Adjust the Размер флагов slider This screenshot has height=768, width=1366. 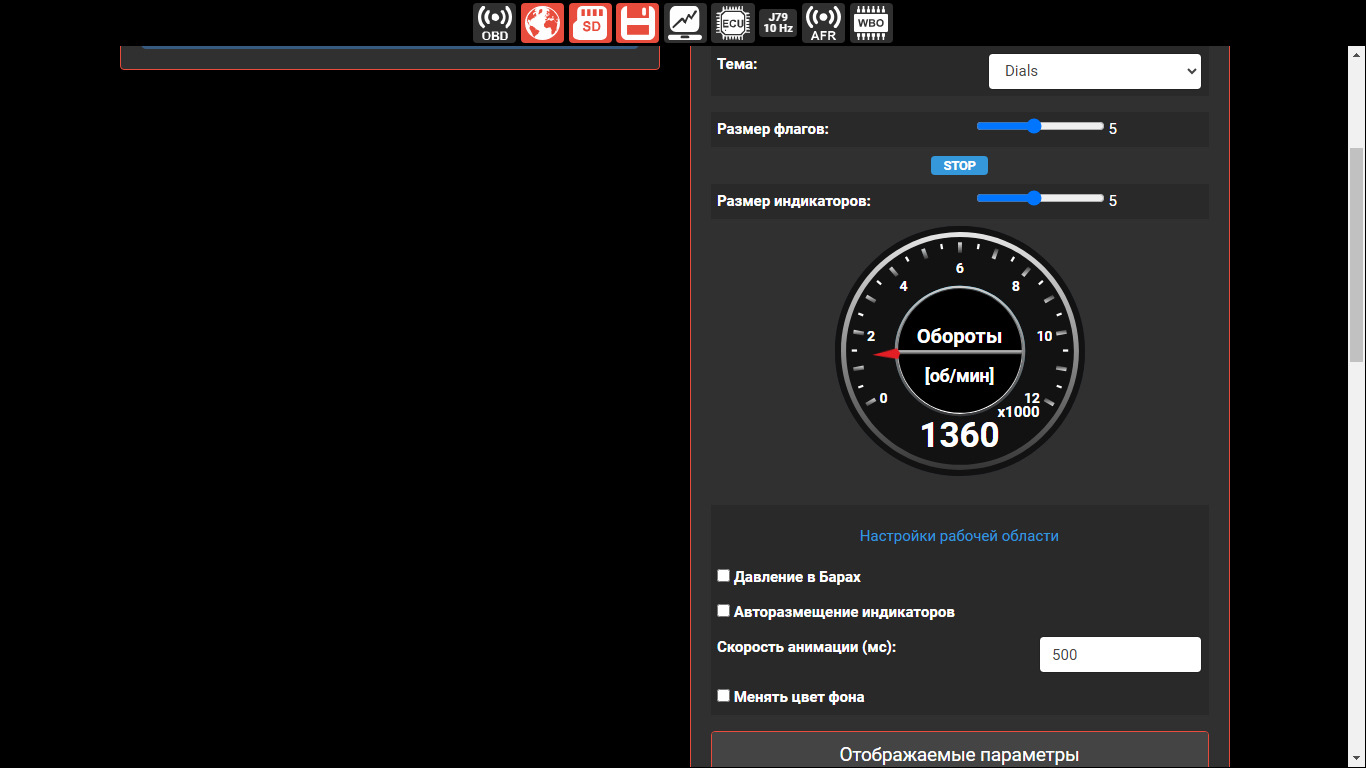click(1040, 126)
